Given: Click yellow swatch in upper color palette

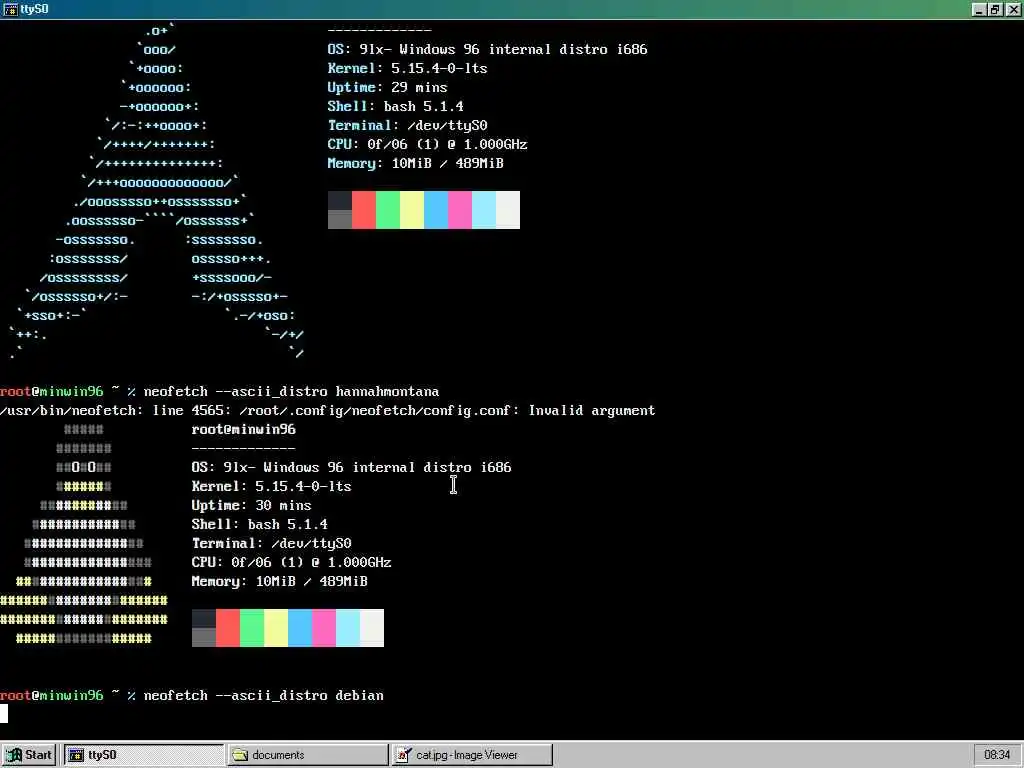Looking at the screenshot, I should coord(412,210).
